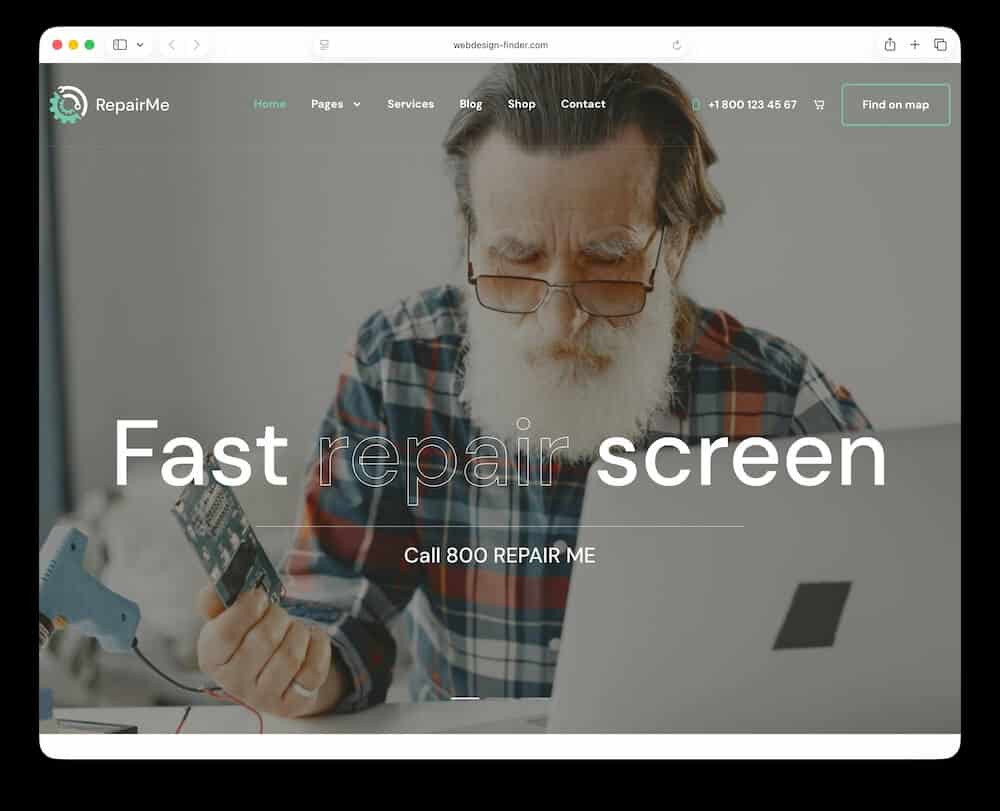Expand the Pages dropdown chevron

coord(357,105)
